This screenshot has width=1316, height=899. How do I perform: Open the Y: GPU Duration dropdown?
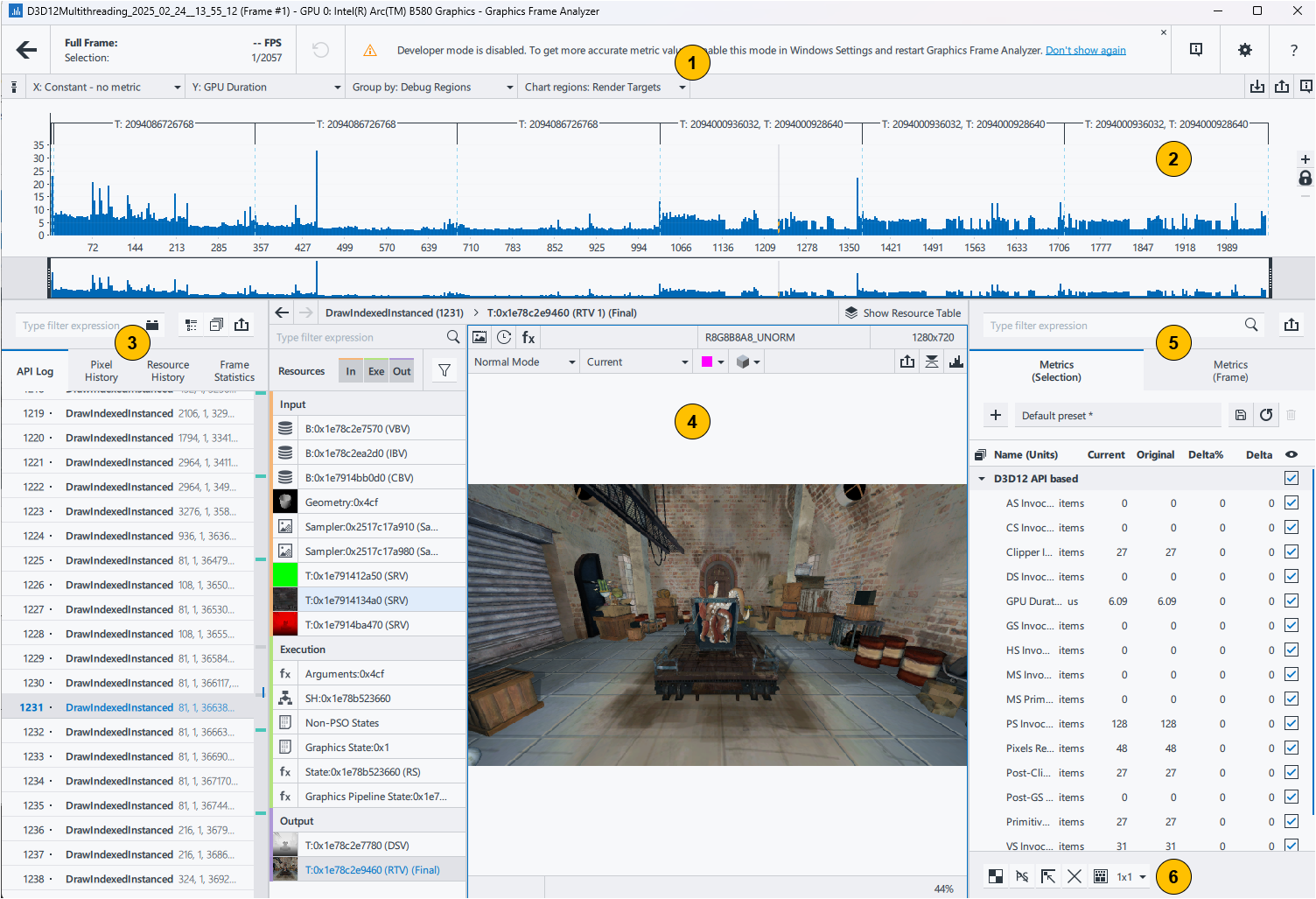266,88
